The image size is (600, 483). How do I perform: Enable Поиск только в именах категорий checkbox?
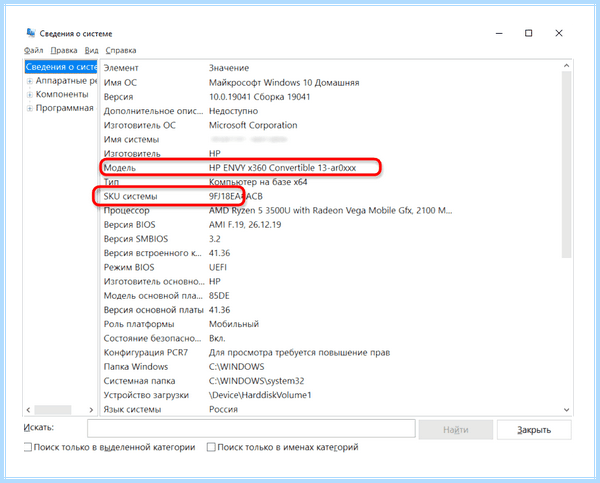tap(211, 447)
